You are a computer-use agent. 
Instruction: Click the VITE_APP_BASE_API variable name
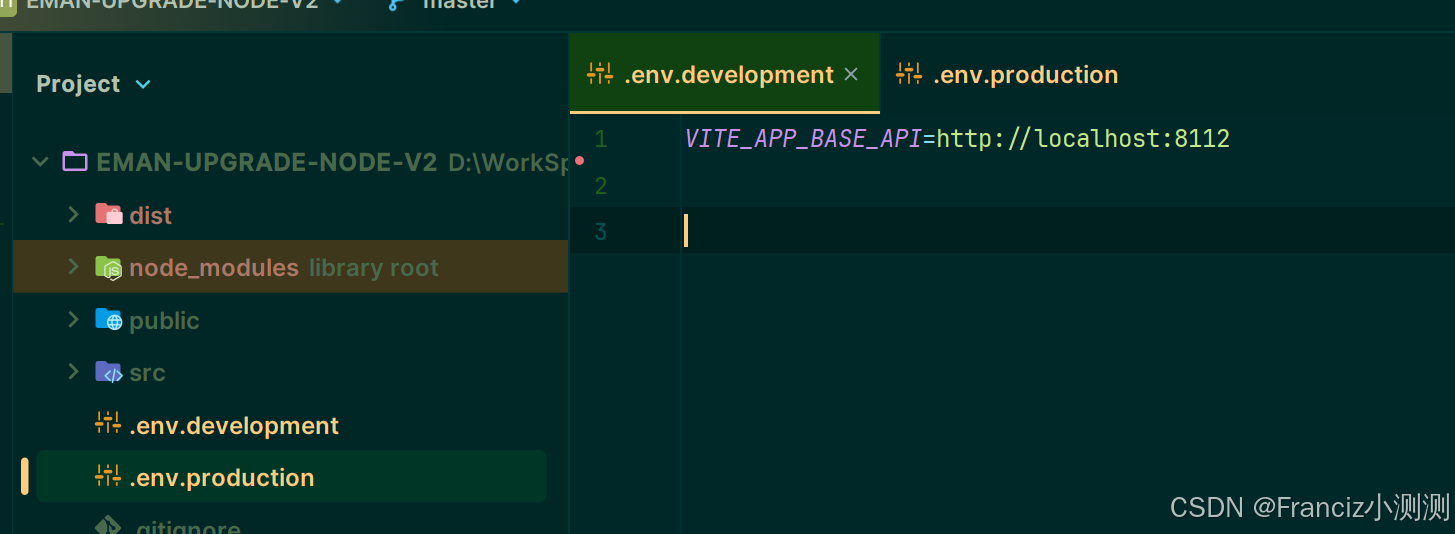coord(803,139)
